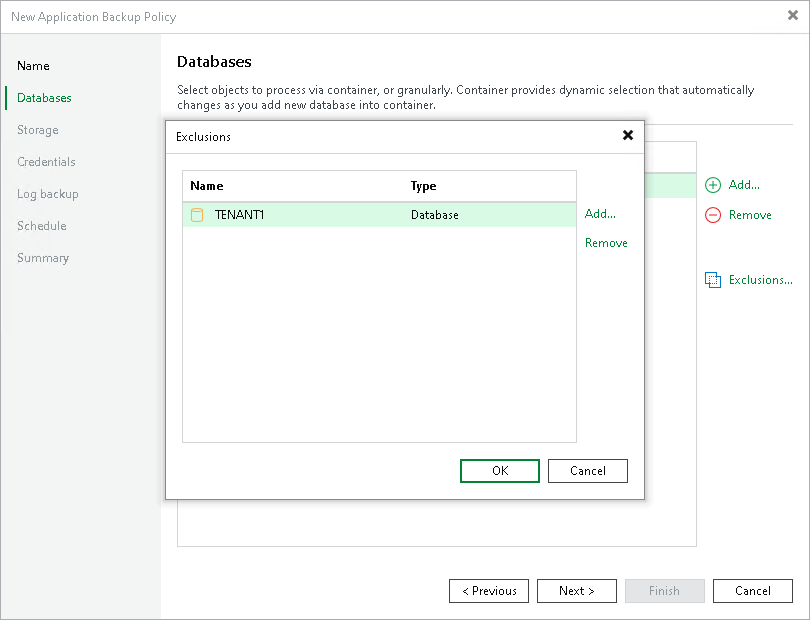Close the Exclusions dialog with the X

(x=628, y=136)
